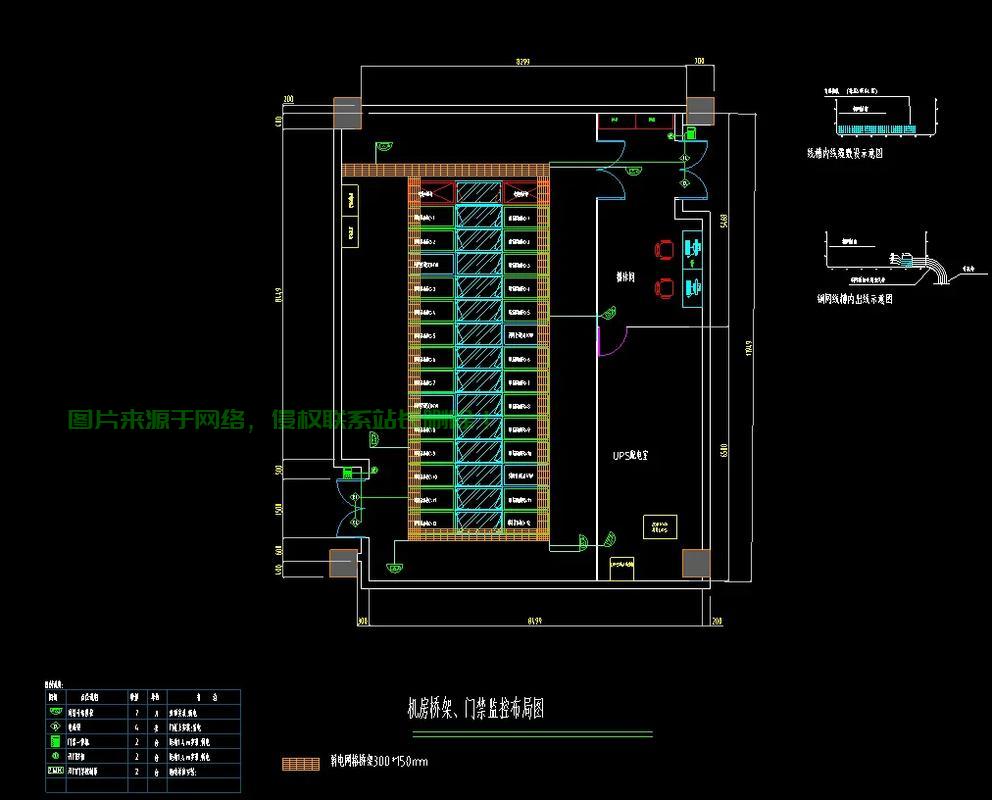This screenshot has height=800, width=992.
Task: Select the gray column at the bottom-right corner
Action: (x=696, y=563)
